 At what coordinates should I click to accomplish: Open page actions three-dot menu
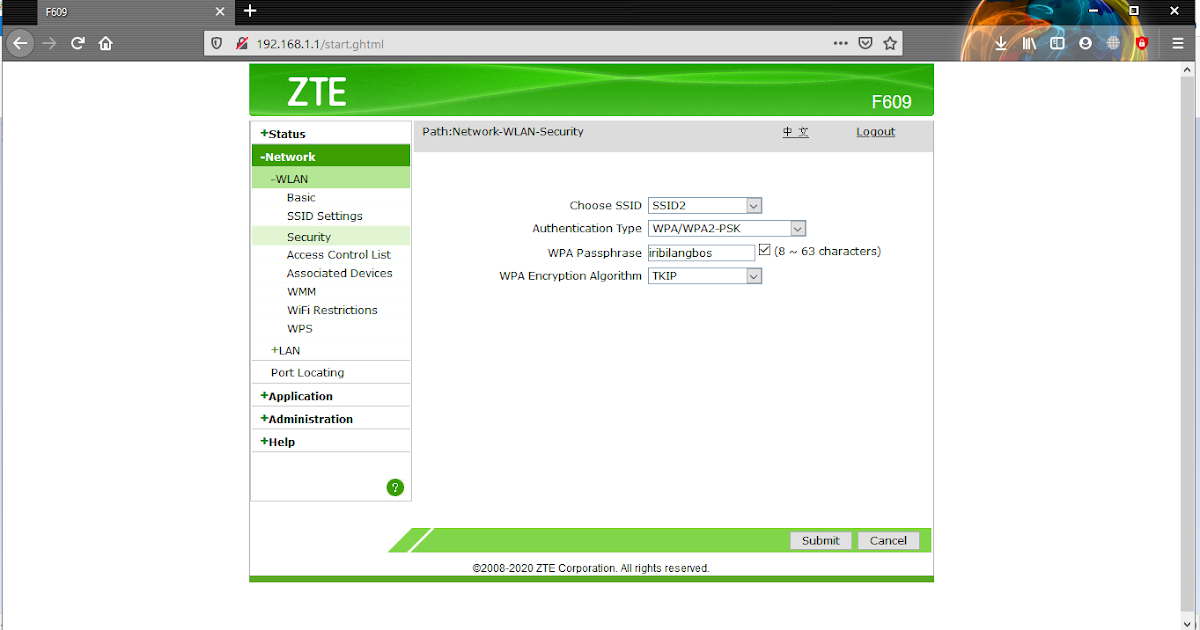pyautogui.click(x=841, y=43)
